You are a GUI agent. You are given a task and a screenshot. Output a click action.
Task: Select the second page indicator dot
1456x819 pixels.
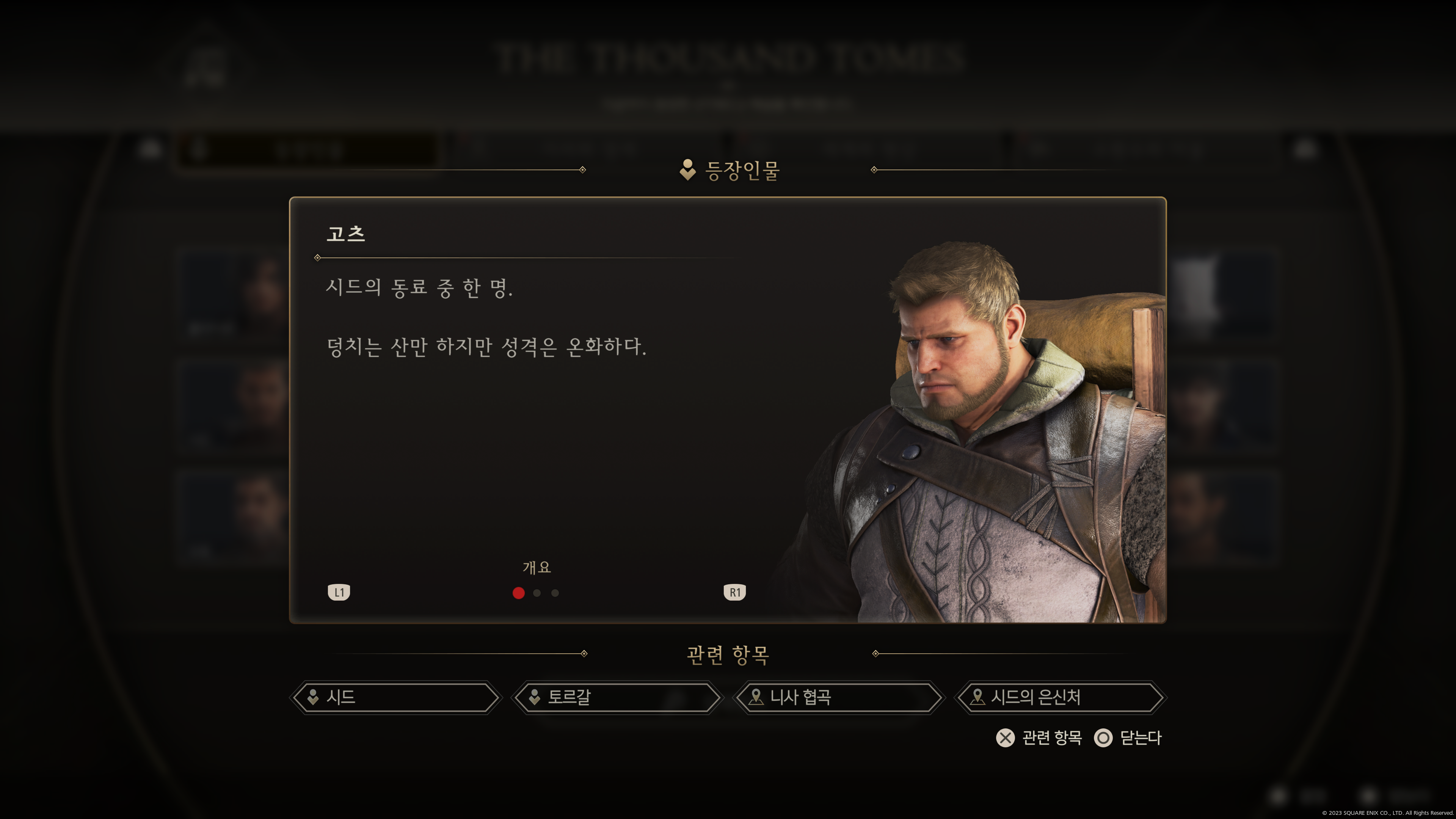[537, 593]
